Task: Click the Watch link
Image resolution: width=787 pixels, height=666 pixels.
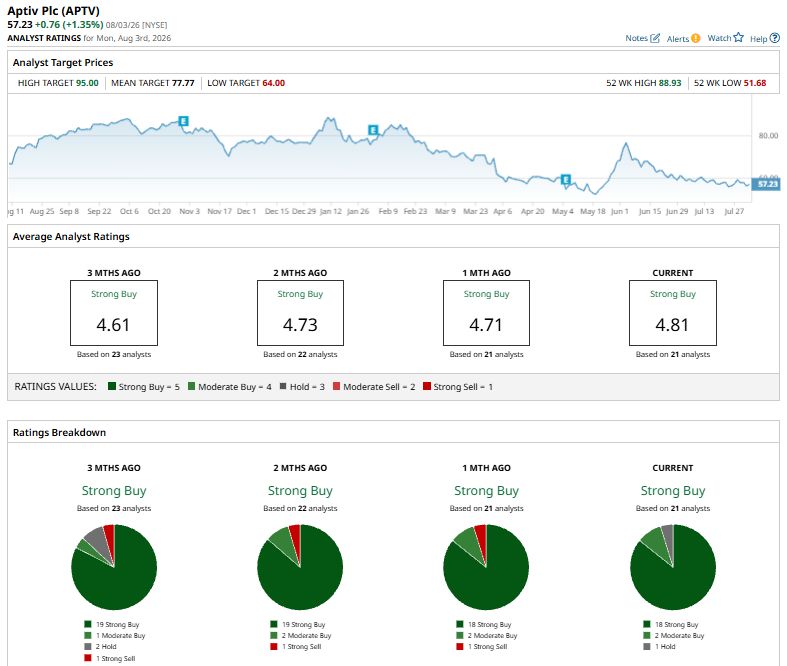Action: (719, 38)
